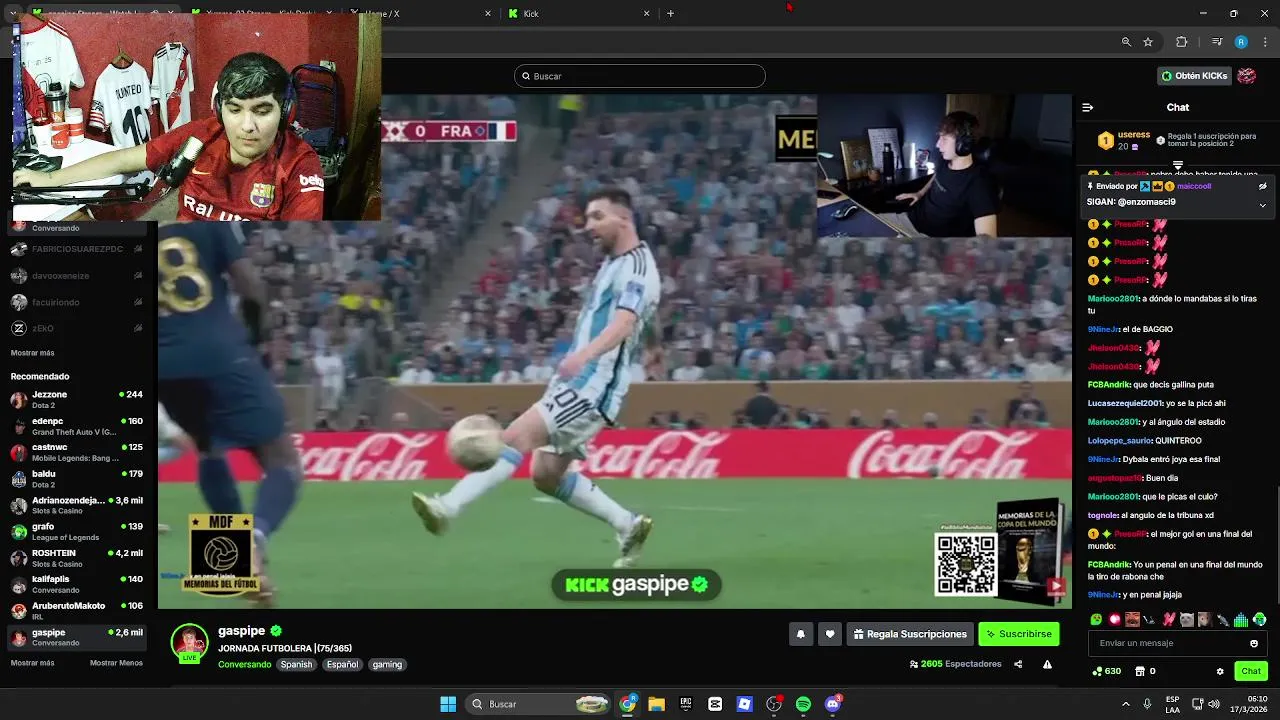
Task: Open a new browser tab with plus
Action: click(x=670, y=13)
